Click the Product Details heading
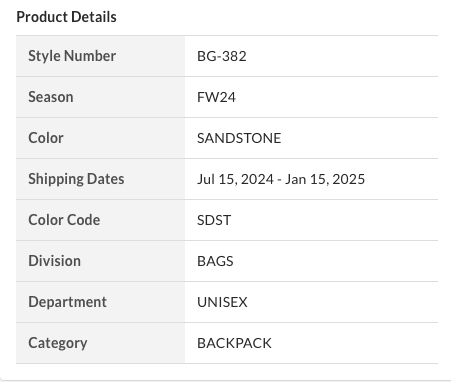Viewport: 451px width, 382px height. [x=66, y=17]
